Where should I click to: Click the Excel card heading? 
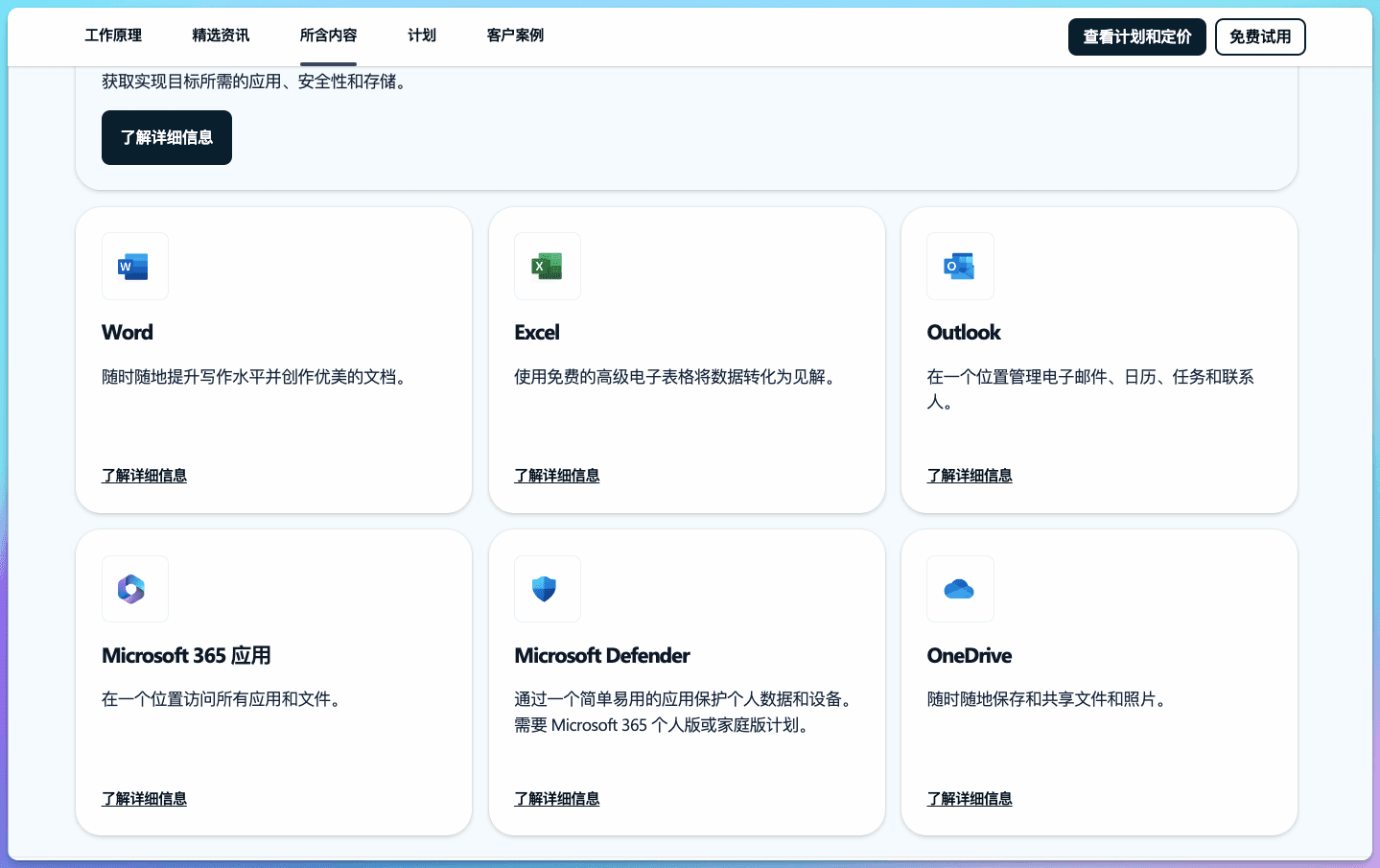(x=537, y=332)
